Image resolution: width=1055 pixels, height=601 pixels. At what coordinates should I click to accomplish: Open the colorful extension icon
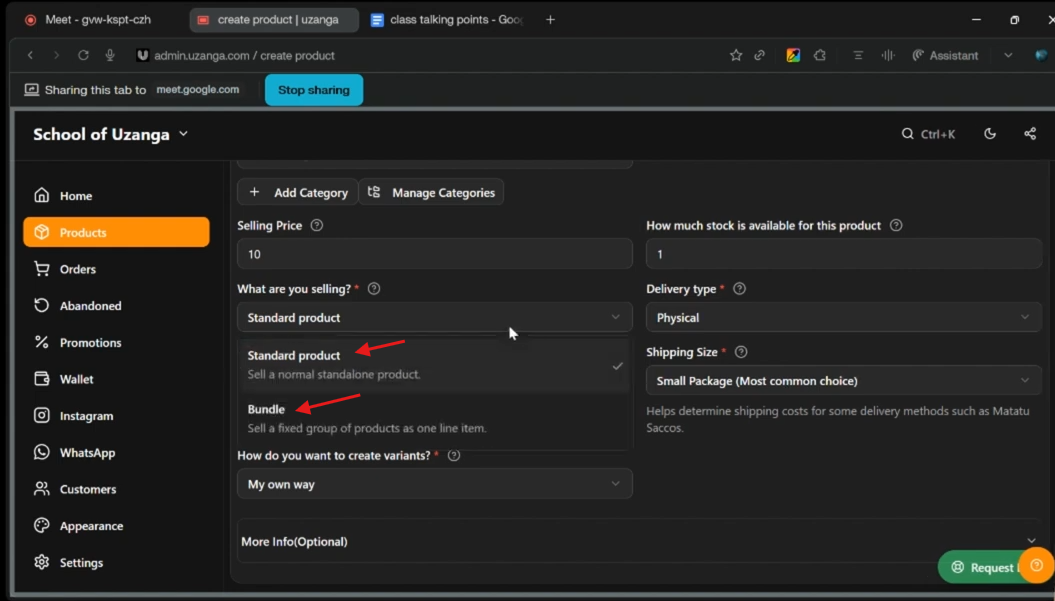793,55
